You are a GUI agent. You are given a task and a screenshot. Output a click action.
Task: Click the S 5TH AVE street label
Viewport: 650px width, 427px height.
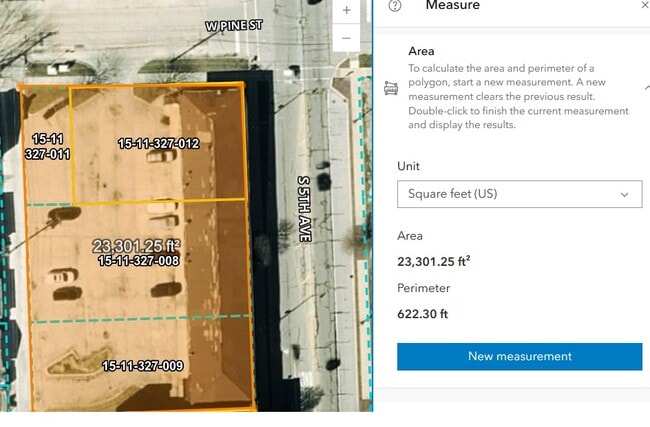pos(304,209)
